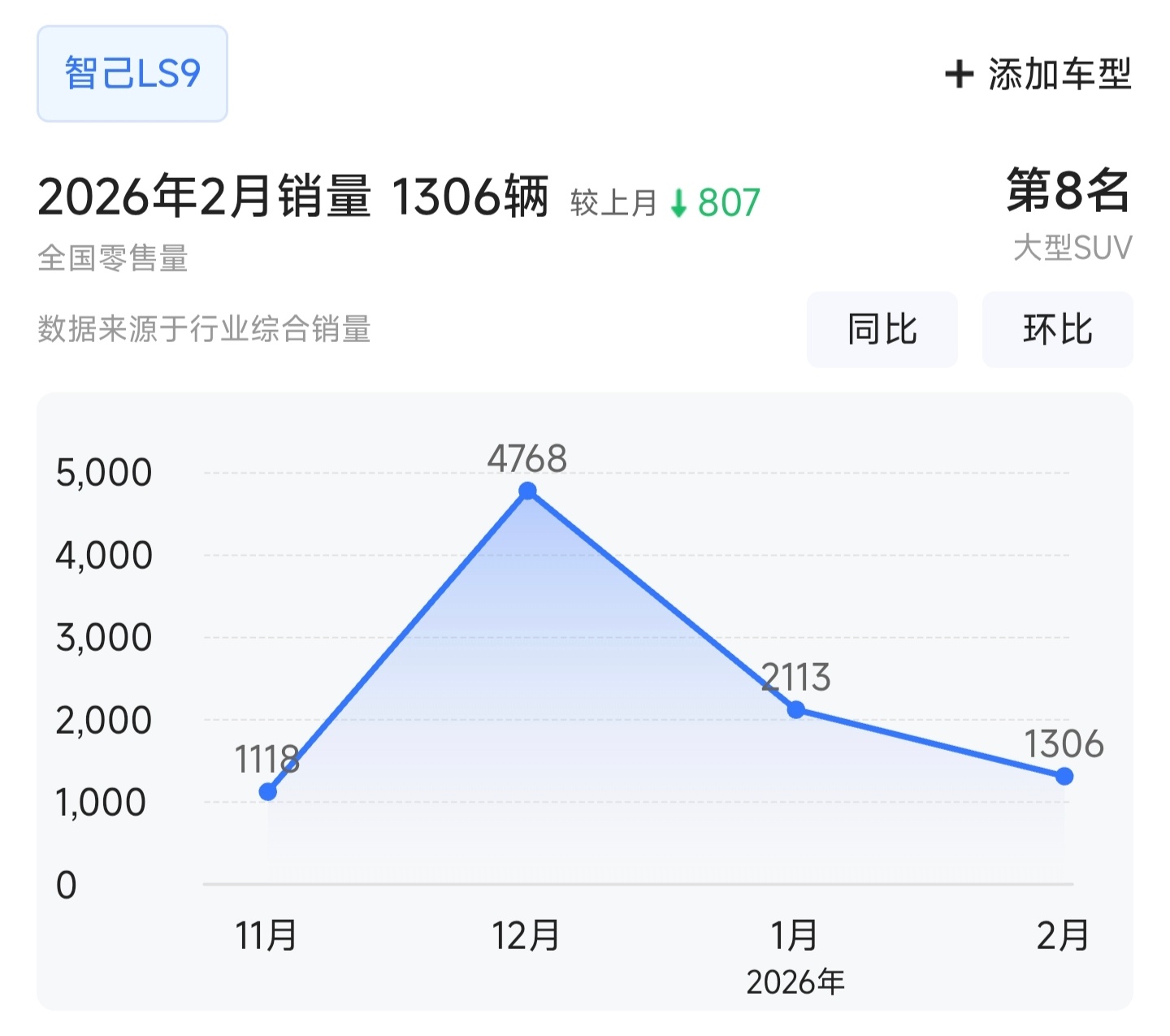Click the 1,000 y-axis label
This screenshot has width=1170, height=1036.
point(101,803)
